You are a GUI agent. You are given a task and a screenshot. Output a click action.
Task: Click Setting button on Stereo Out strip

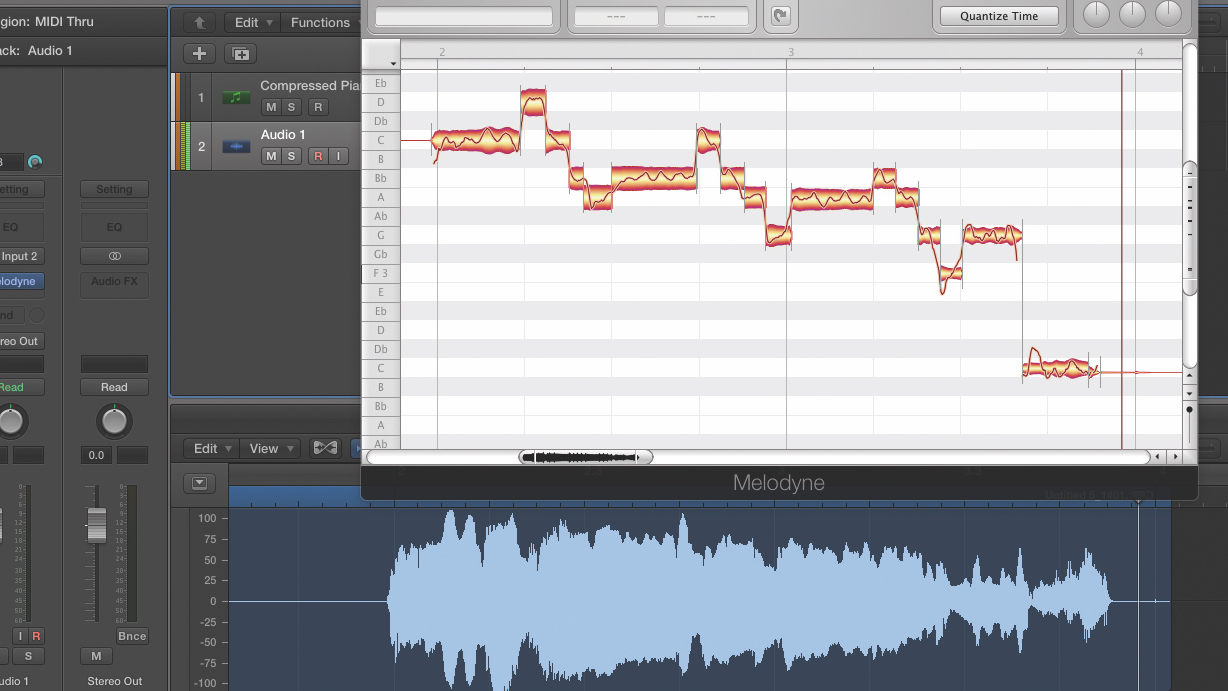(115, 189)
